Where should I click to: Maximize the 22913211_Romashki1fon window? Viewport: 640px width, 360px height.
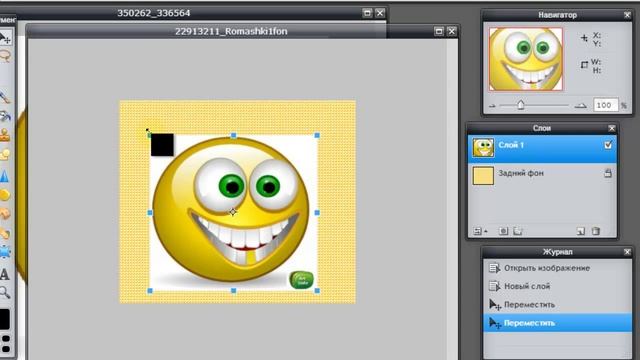point(439,31)
